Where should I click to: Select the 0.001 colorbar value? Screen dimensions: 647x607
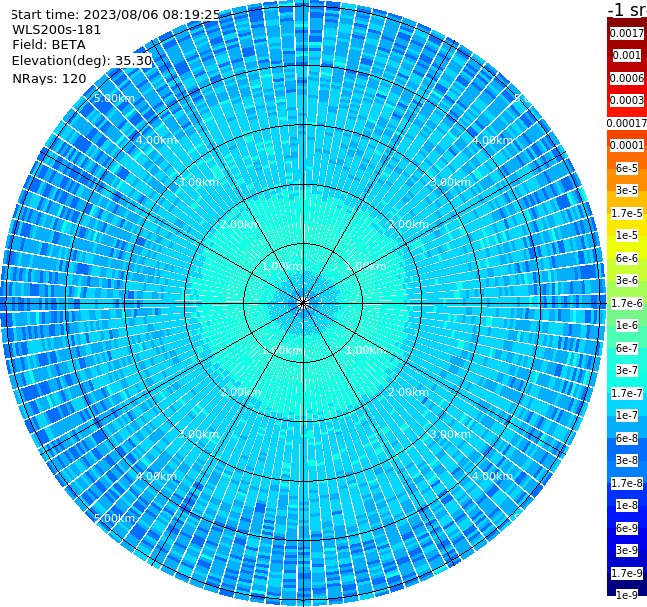pos(627,55)
